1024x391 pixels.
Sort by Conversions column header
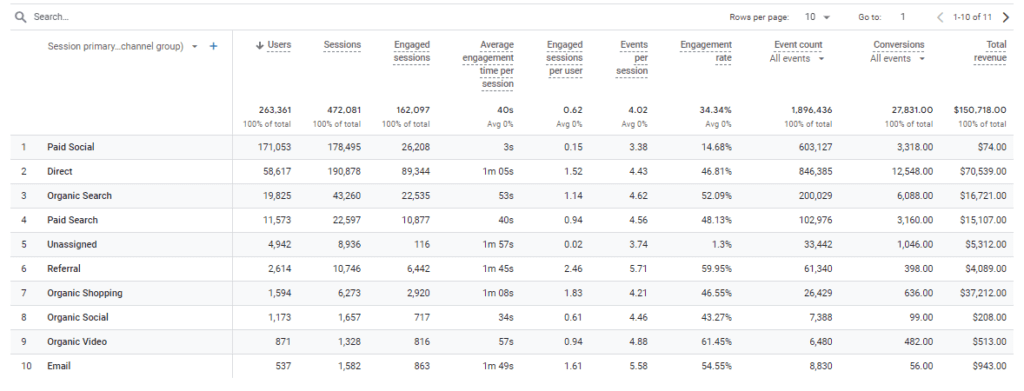coord(899,45)
